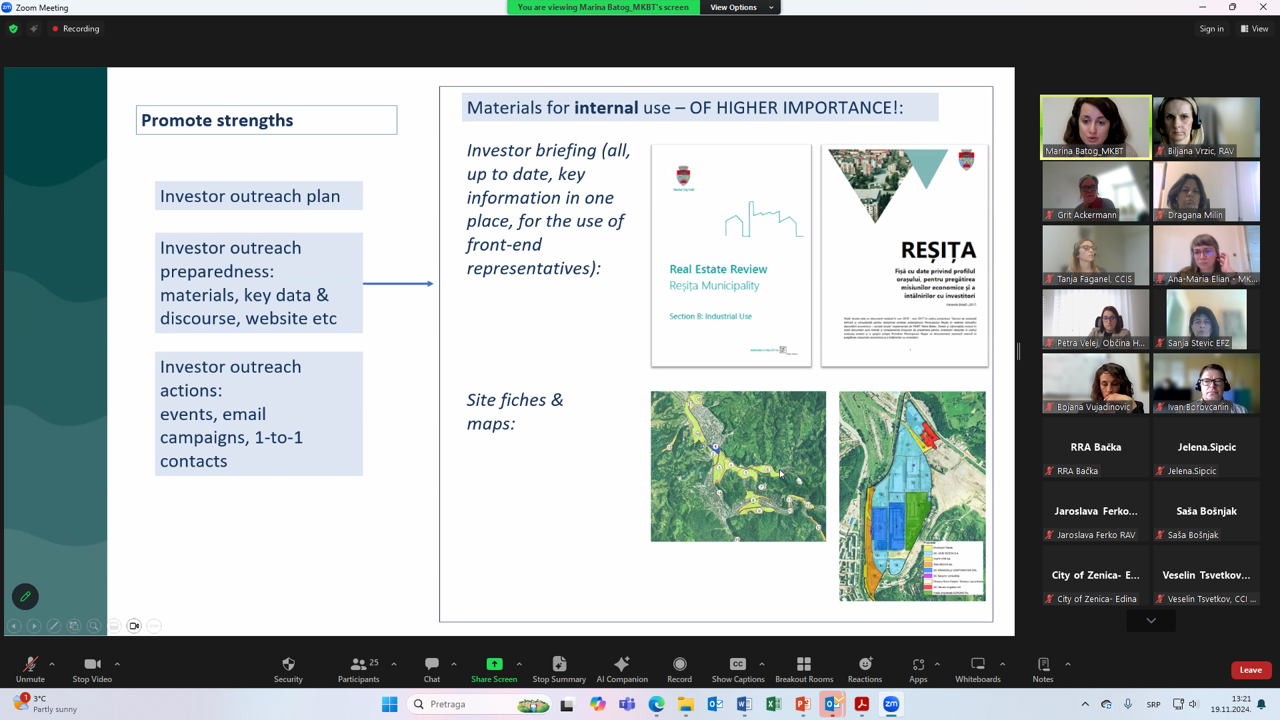Go to previous slide arrow

(14, 626)
